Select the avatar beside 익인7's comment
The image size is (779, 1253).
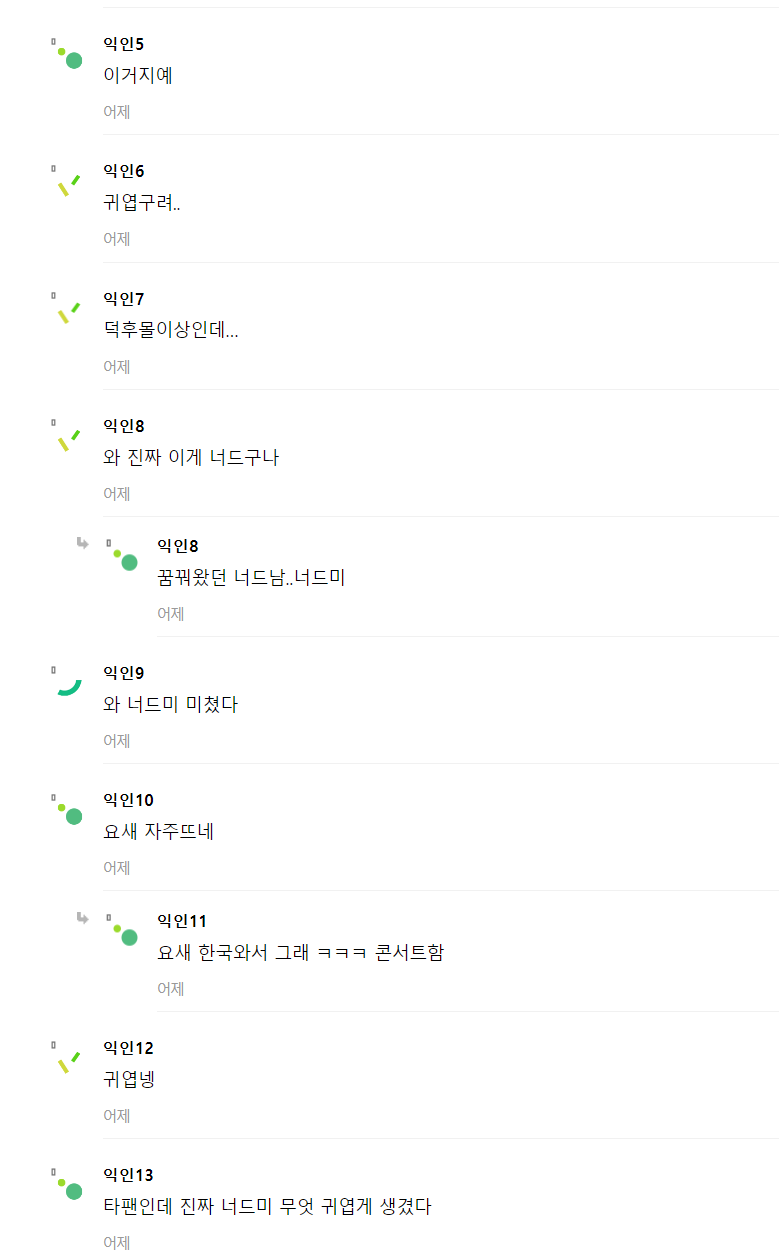tap(67, 309)
